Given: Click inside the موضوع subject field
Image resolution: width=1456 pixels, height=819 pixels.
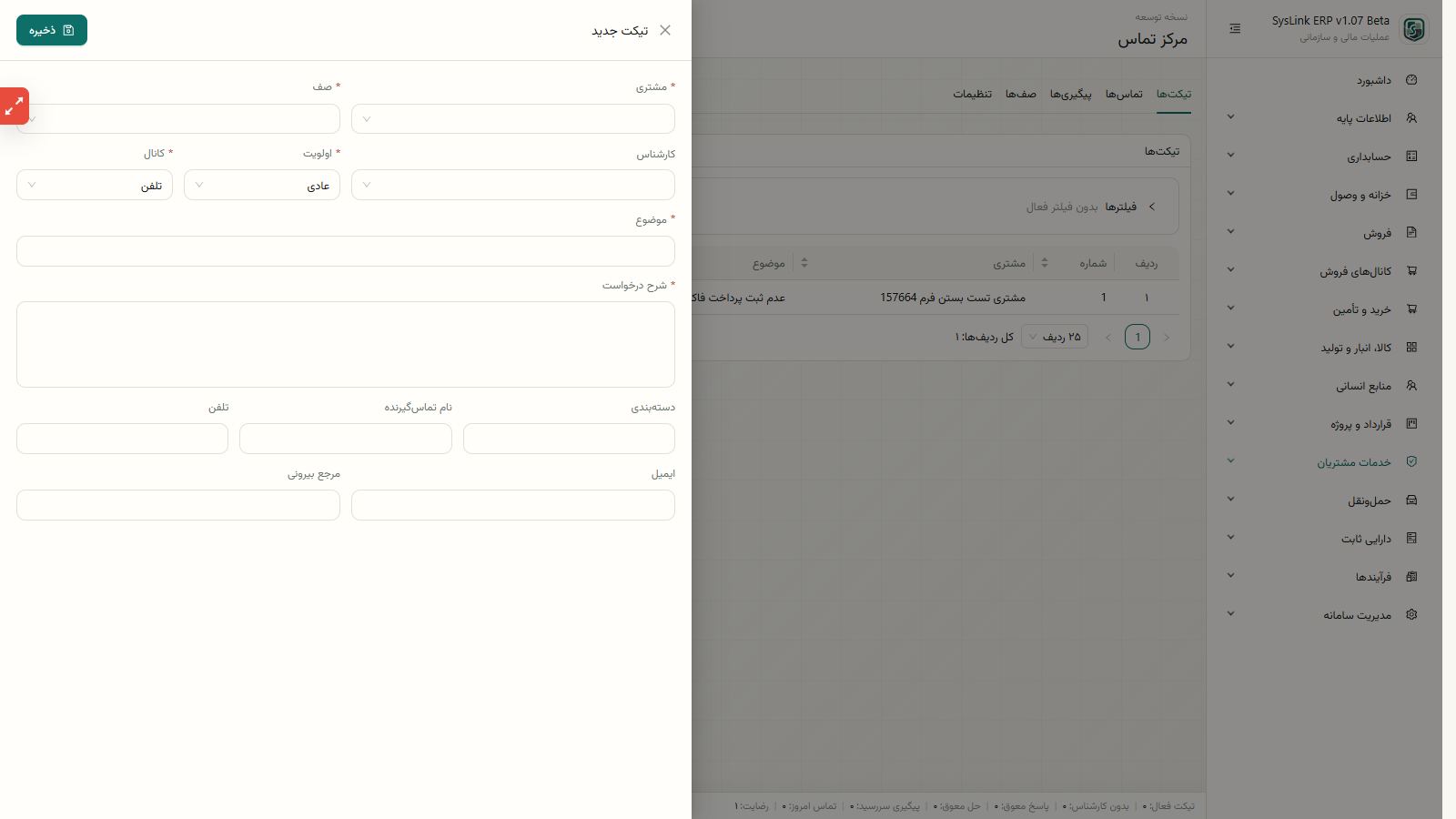Looking at the screenshot, I should pos(346,251).
